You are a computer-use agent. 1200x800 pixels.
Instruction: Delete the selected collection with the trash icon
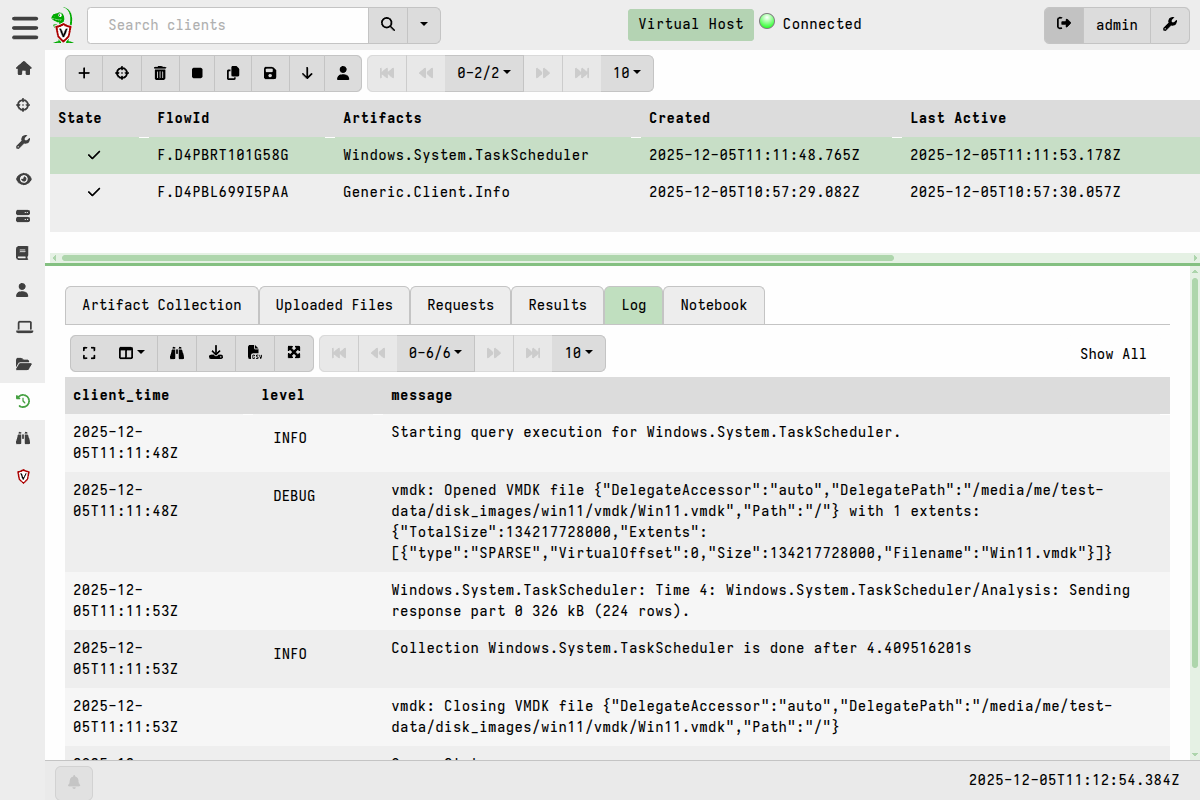160,73
